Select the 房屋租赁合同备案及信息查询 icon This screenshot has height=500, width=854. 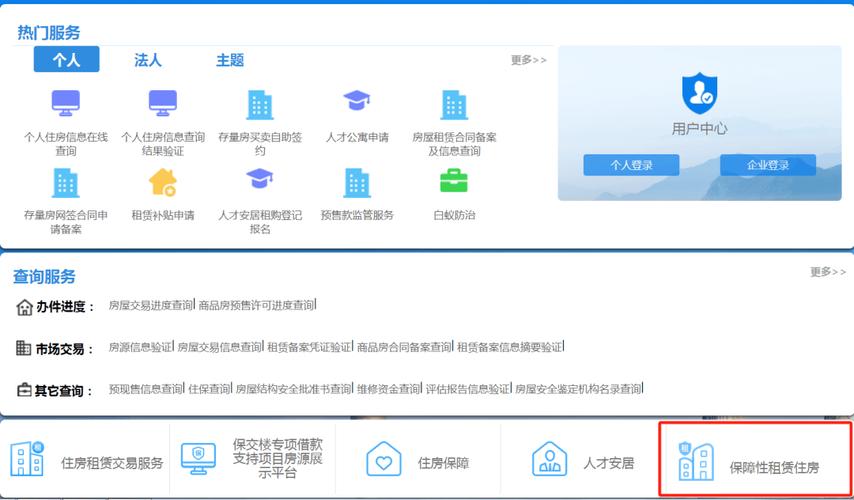point(454,104)
